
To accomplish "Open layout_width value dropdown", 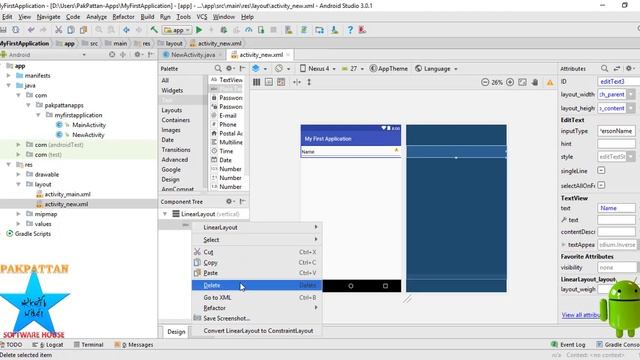I will coord(631,94).
